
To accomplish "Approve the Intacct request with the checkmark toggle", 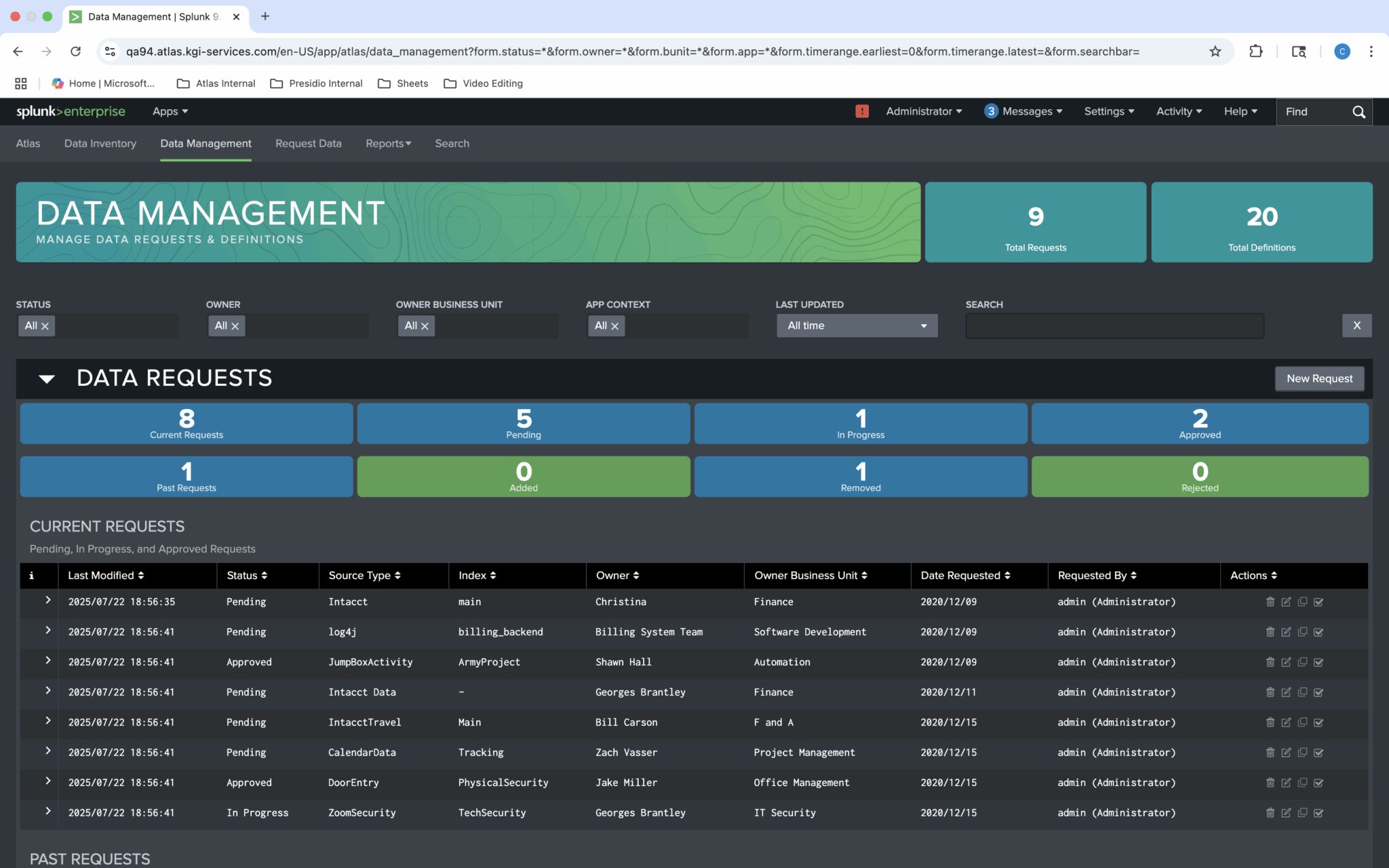I will (1318, 601).
